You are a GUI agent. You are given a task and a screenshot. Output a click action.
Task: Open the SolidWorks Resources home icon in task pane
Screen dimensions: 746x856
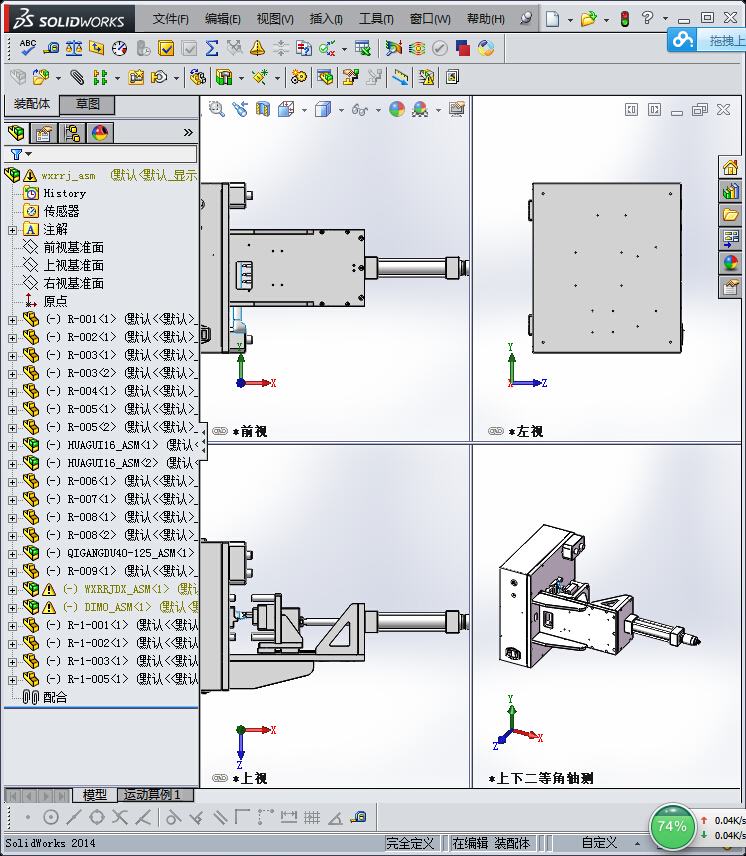click(x=730, y=168)
